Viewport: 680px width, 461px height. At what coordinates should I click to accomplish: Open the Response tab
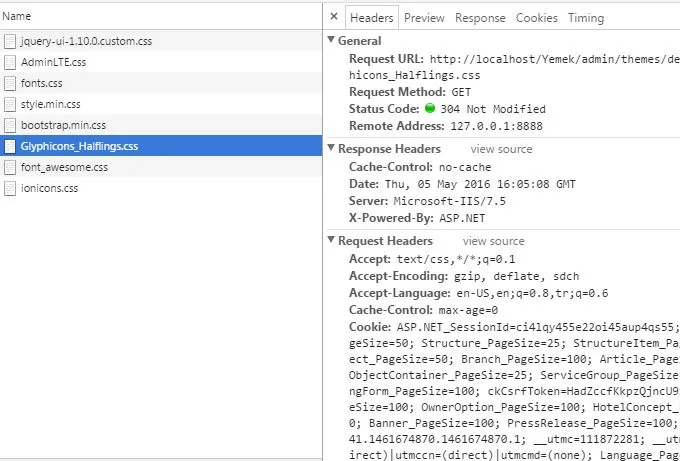(x=480, y=18)
